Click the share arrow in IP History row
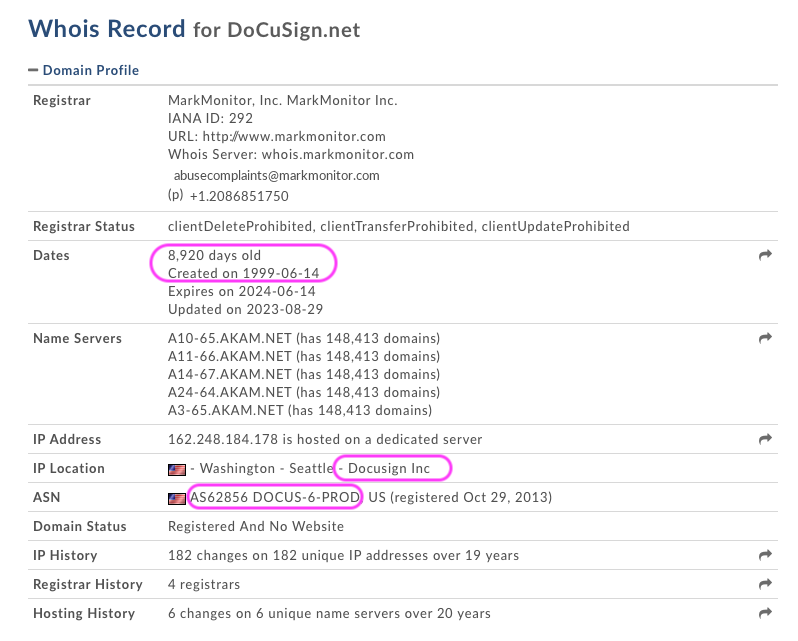The width and height of the screenshot is (798, 641). (765, 555)
